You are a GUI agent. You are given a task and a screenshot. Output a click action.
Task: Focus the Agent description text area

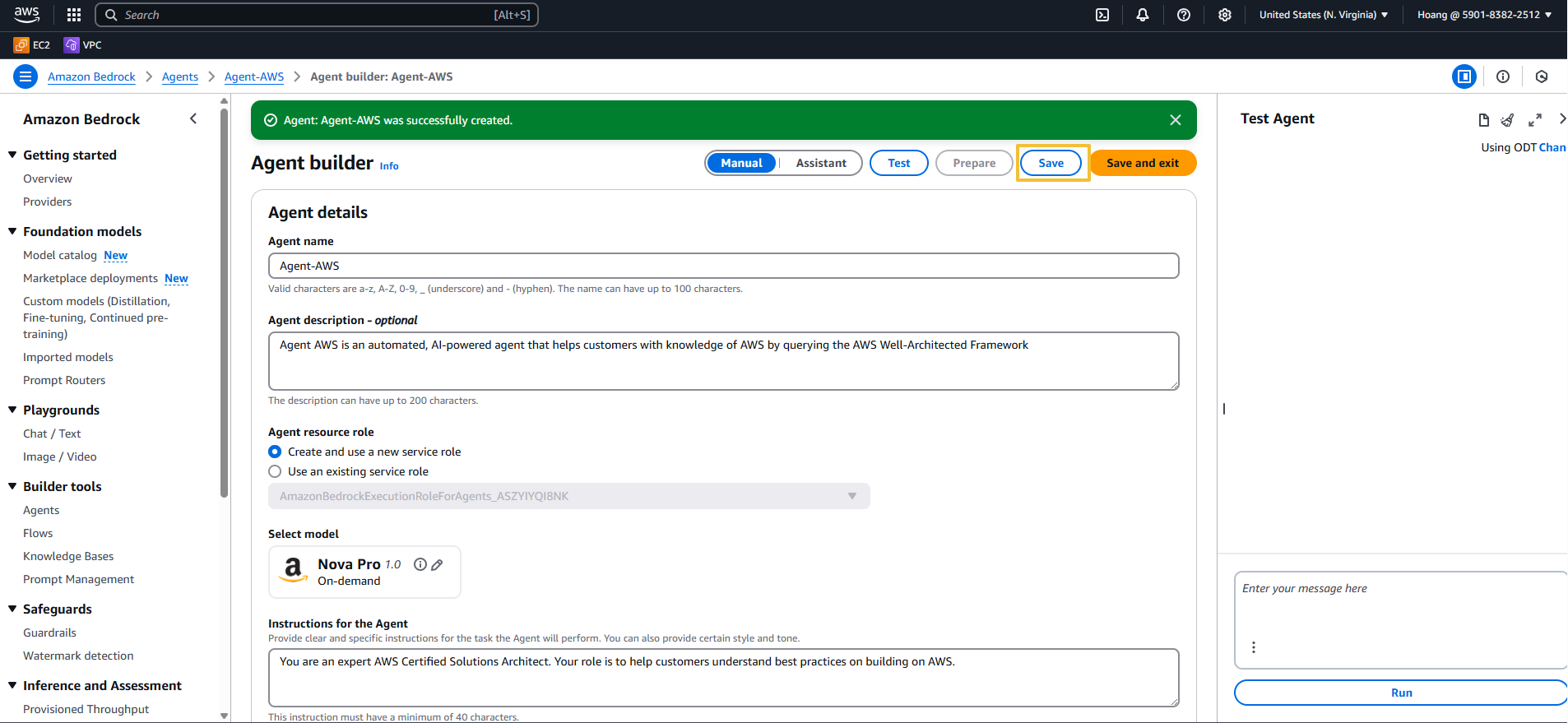click(x=724, y=361)
